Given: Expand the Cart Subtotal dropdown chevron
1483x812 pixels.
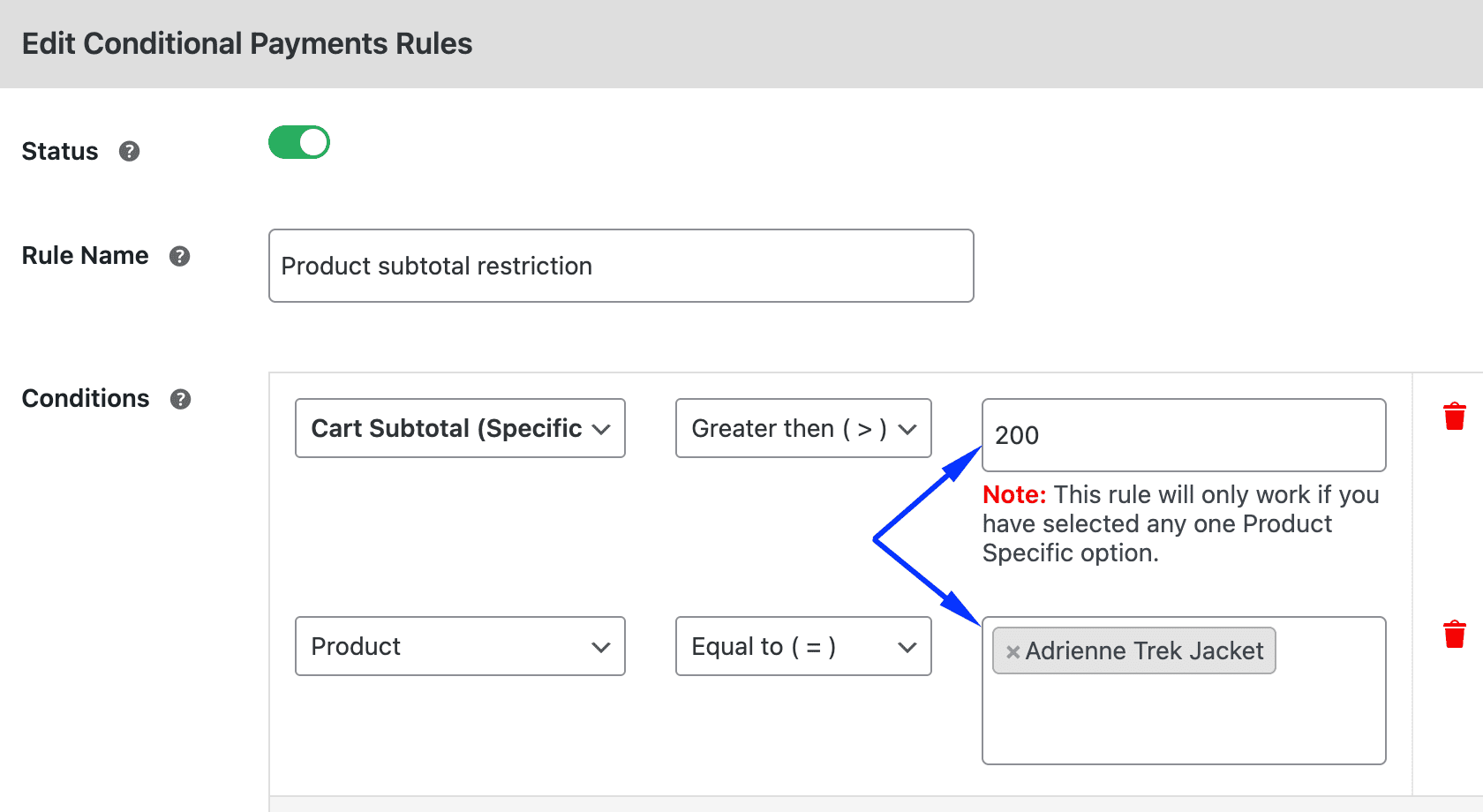Looking at the screenshot, I should (x=603, y=428).
